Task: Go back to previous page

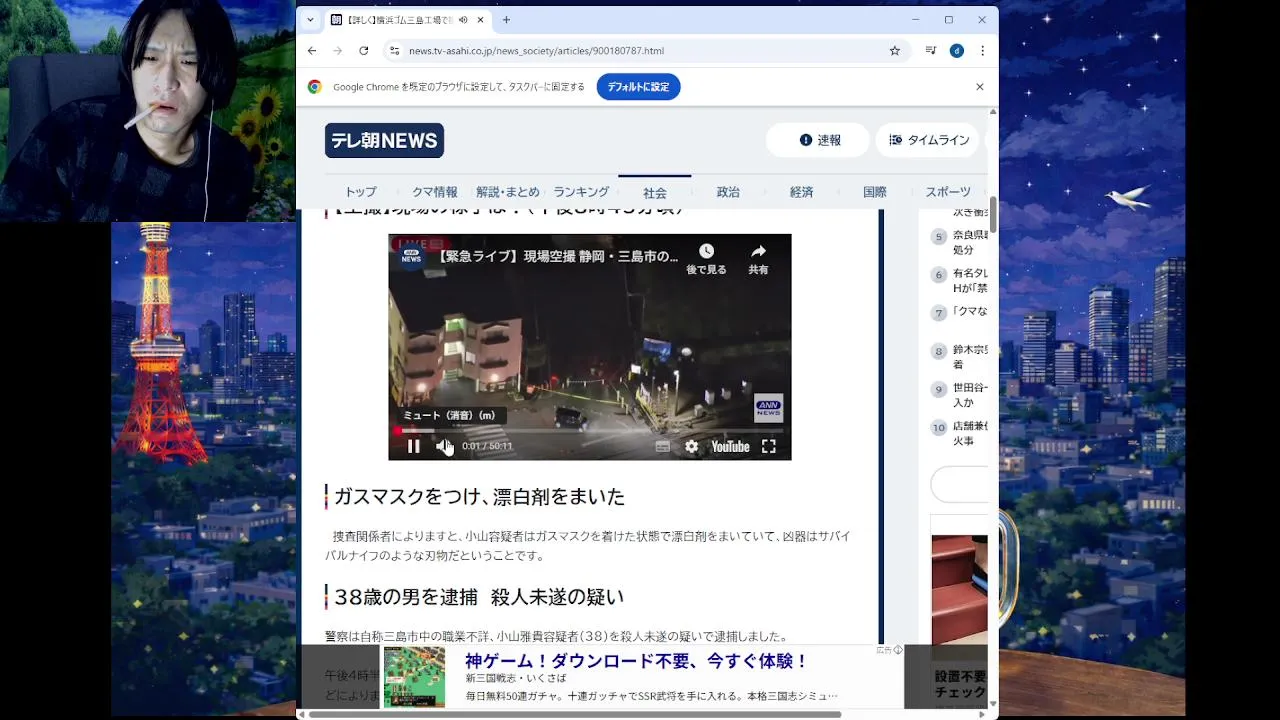Action: [312, 51]
